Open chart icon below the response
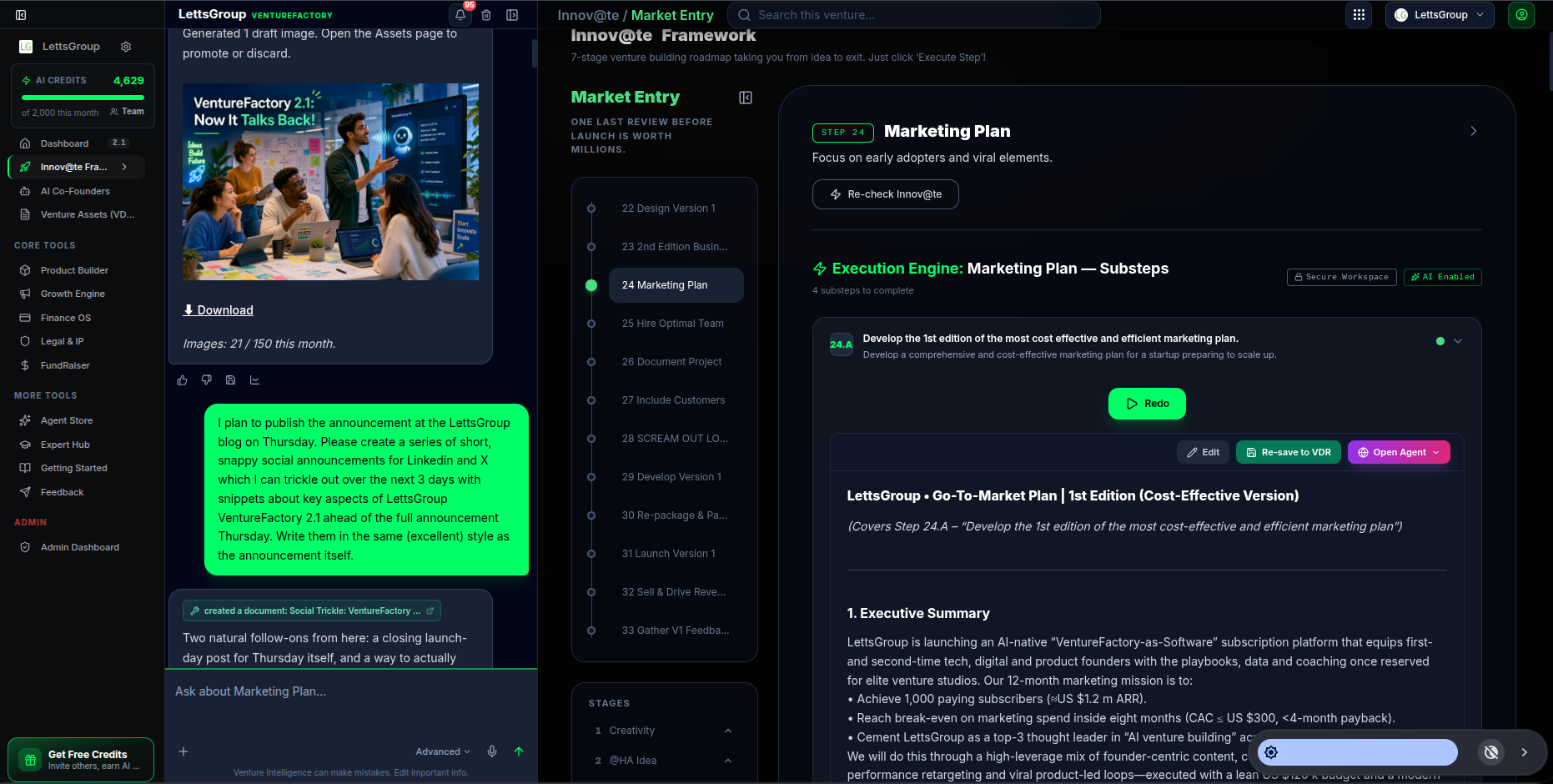1553x784 pixels. [x=255, y=380]
